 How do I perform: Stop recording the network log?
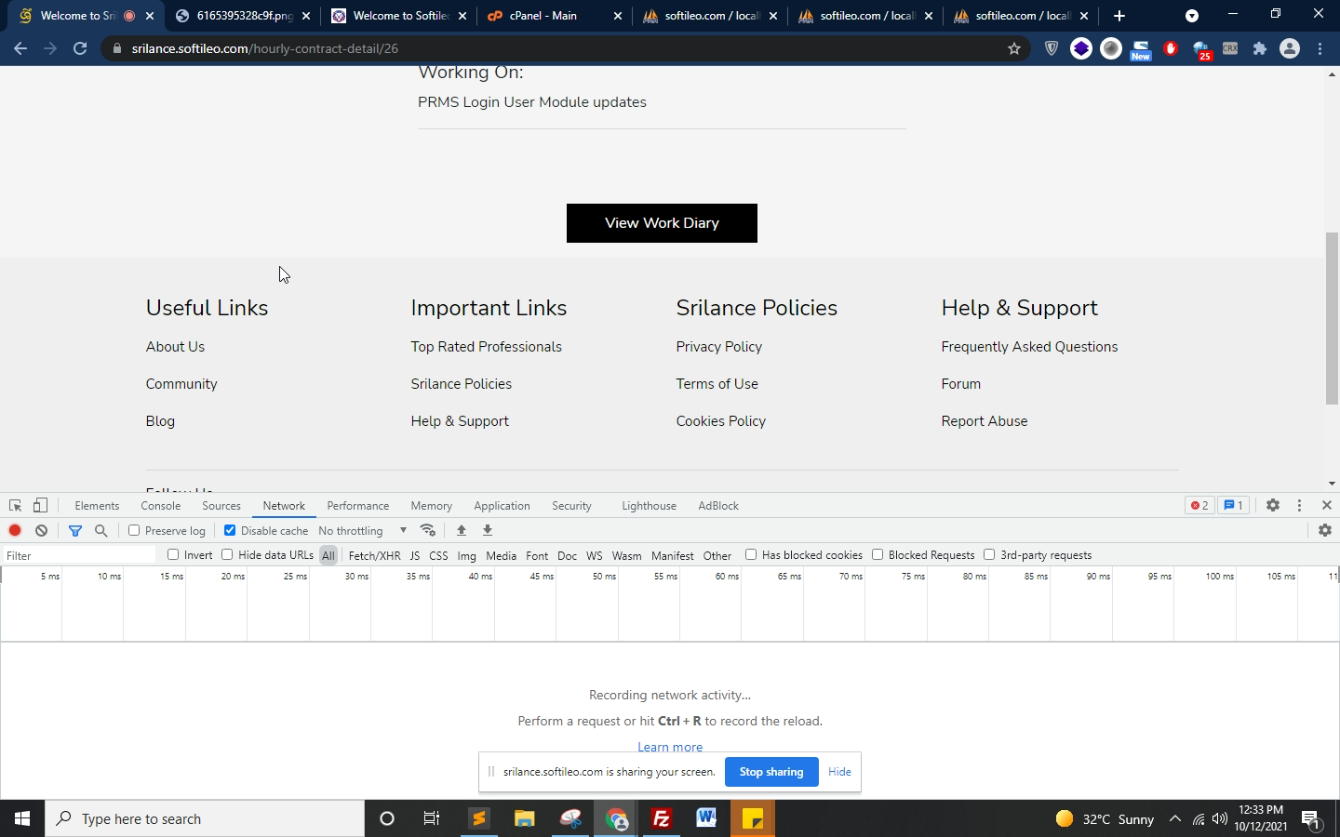15,531
